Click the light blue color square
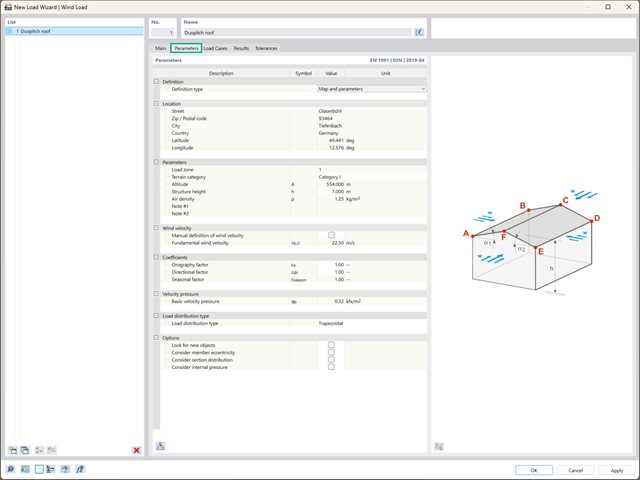Viewport: 640px width, 480px height. [39, 469]
